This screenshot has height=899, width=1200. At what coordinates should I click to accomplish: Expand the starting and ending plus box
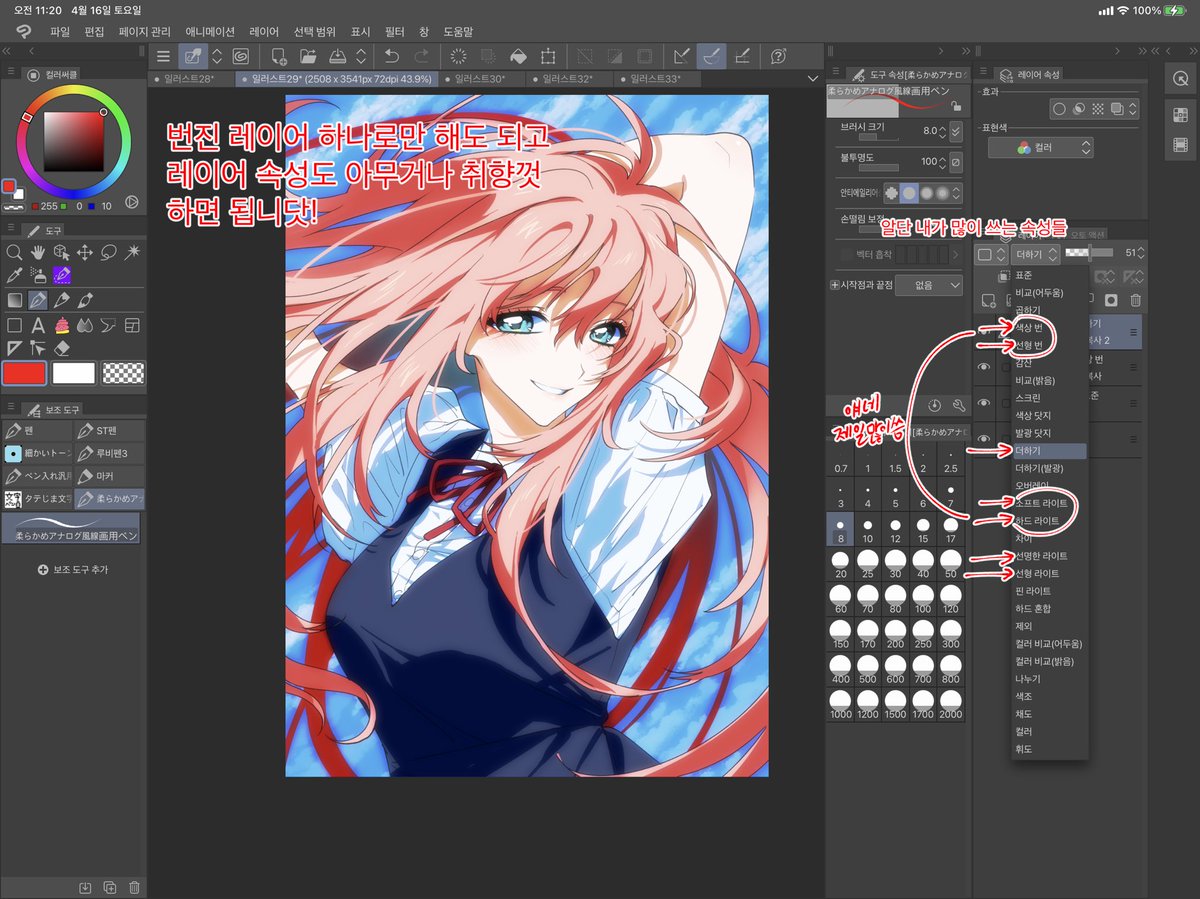pos(835,285)
